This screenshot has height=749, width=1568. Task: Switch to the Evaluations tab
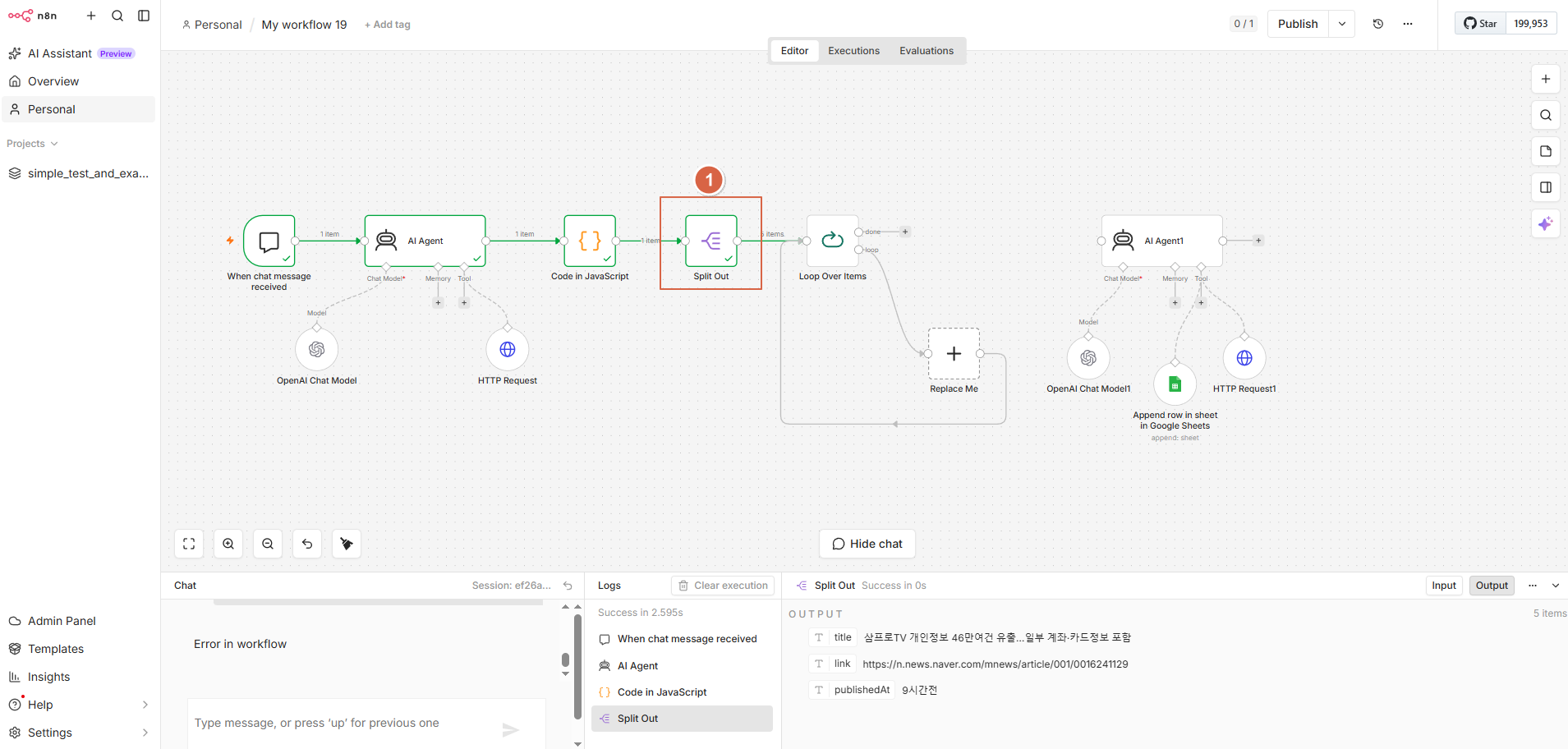927,51
